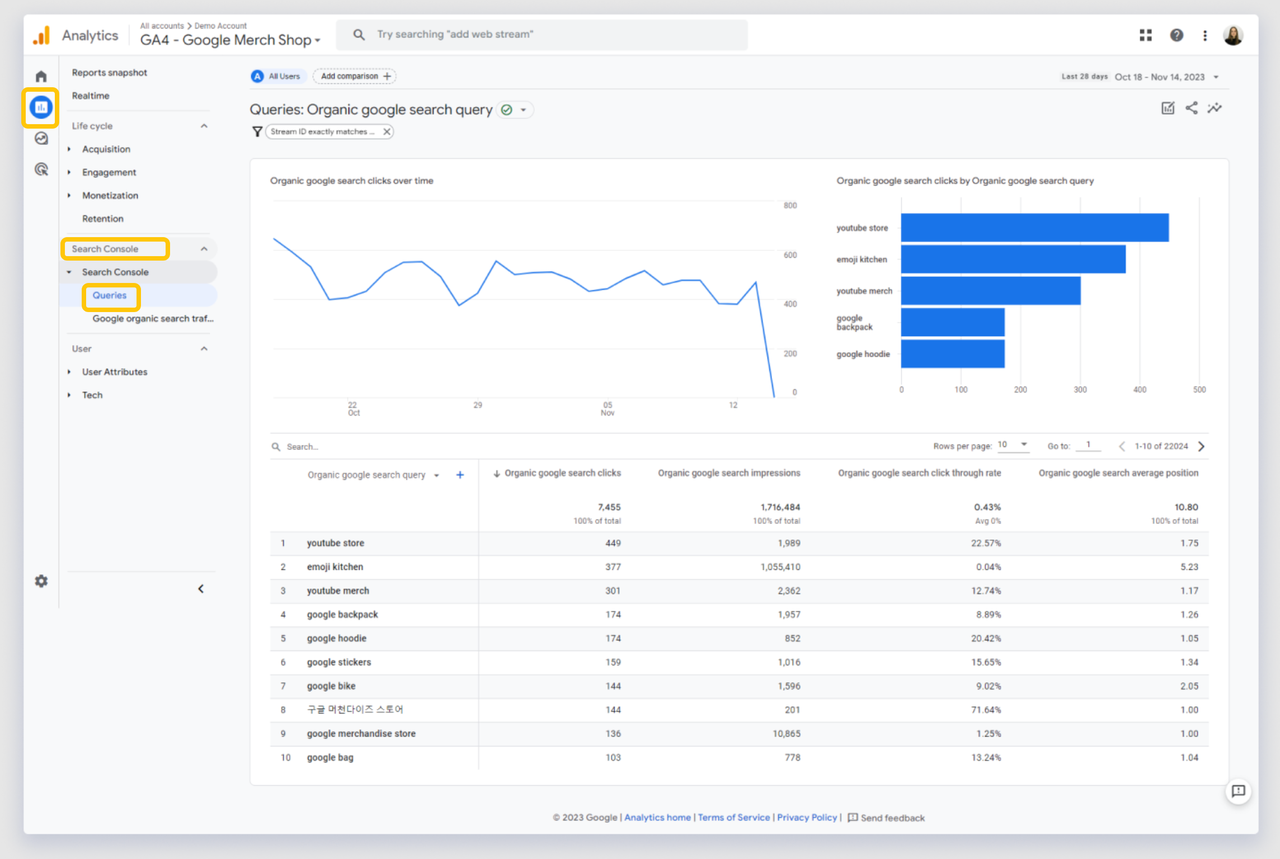1280x859 pixels.
Task: Remove the Stream ID filter chip
Action: coord(387,132)
